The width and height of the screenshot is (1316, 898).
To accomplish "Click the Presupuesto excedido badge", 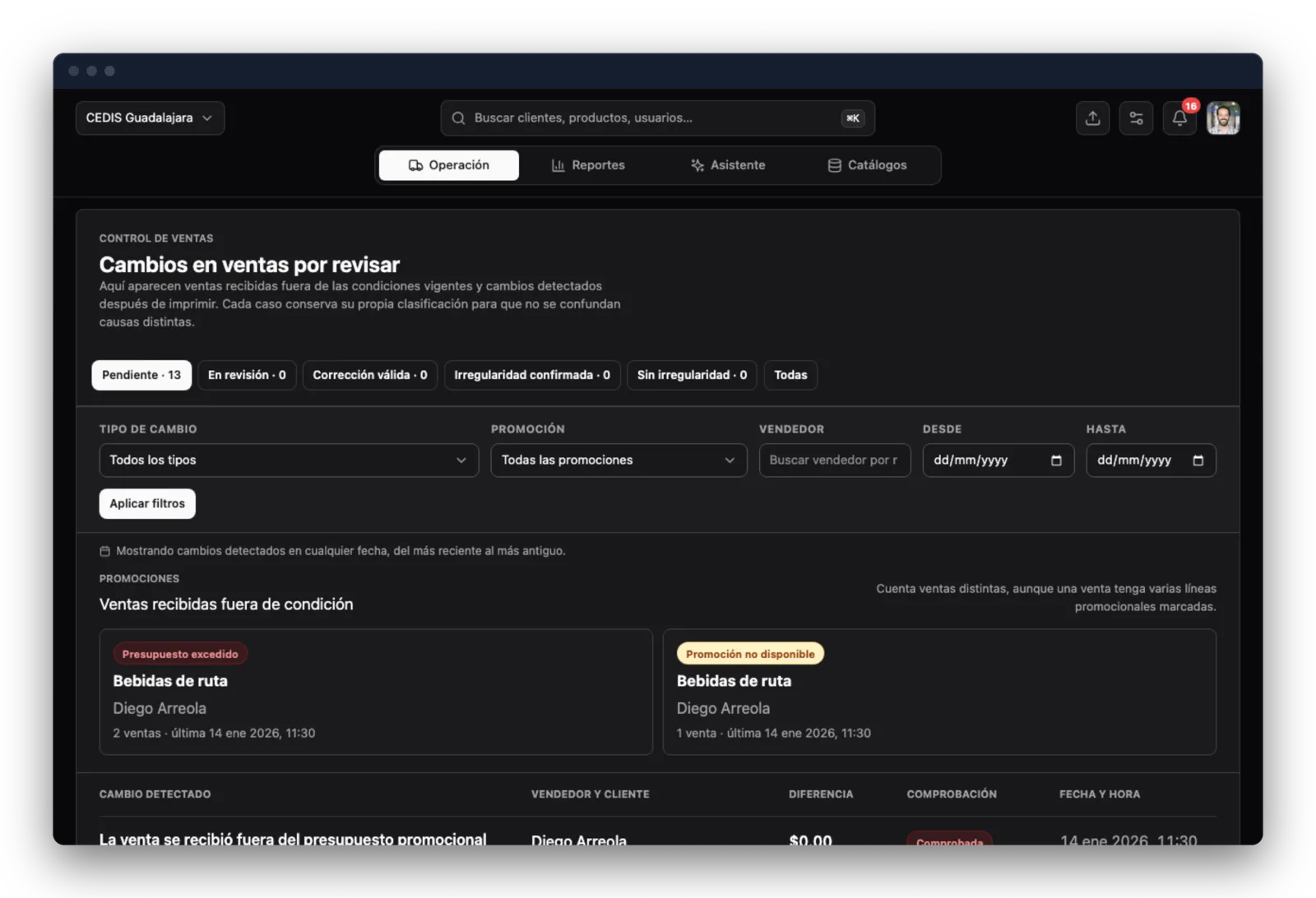I will click(180, 654).
